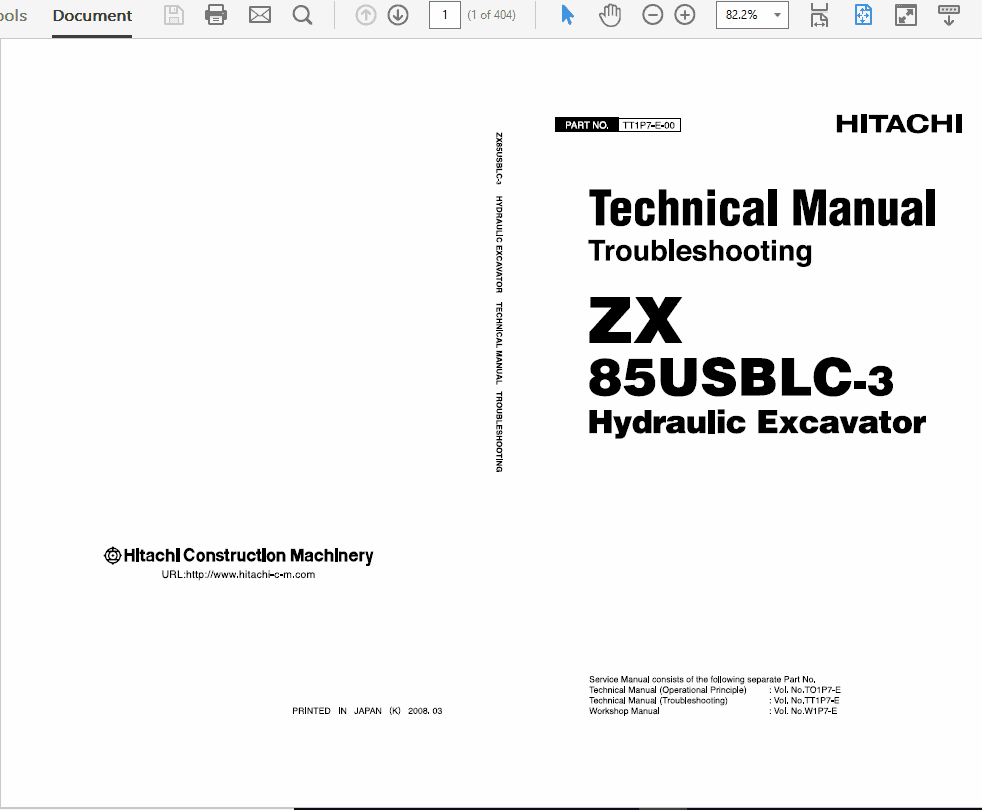
Task: Click the Fit one full page icon
Action: click(x=863, y=15)
